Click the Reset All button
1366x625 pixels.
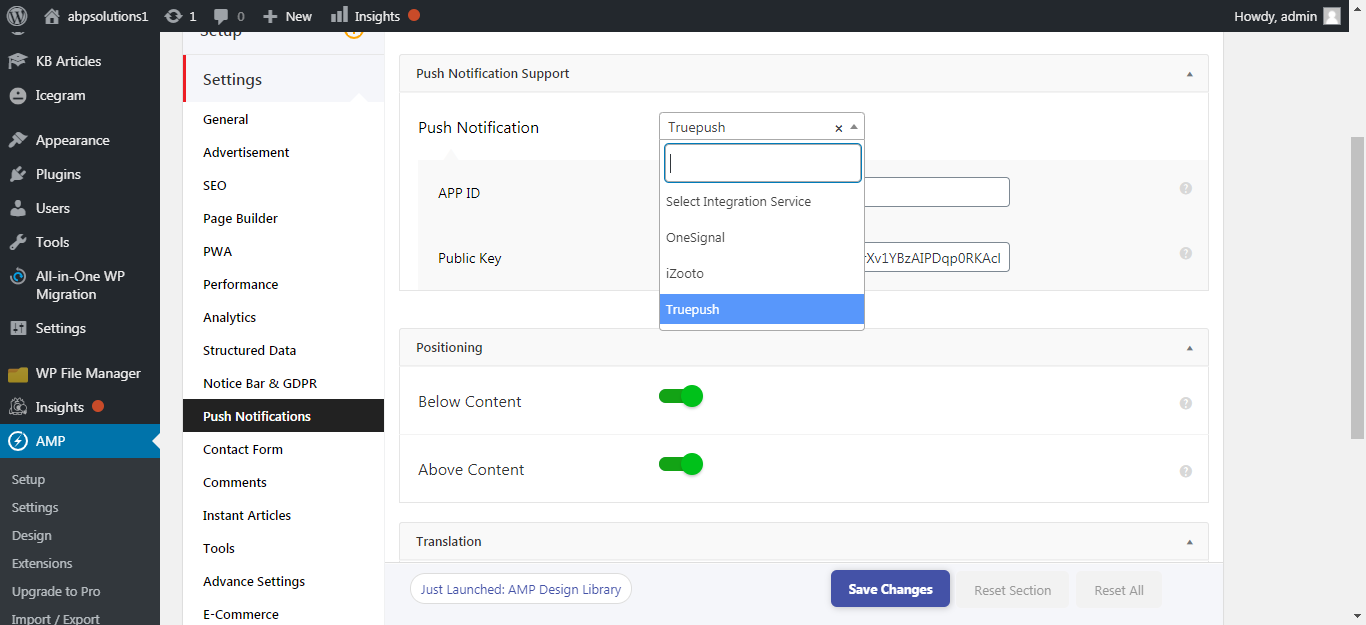1119,590
